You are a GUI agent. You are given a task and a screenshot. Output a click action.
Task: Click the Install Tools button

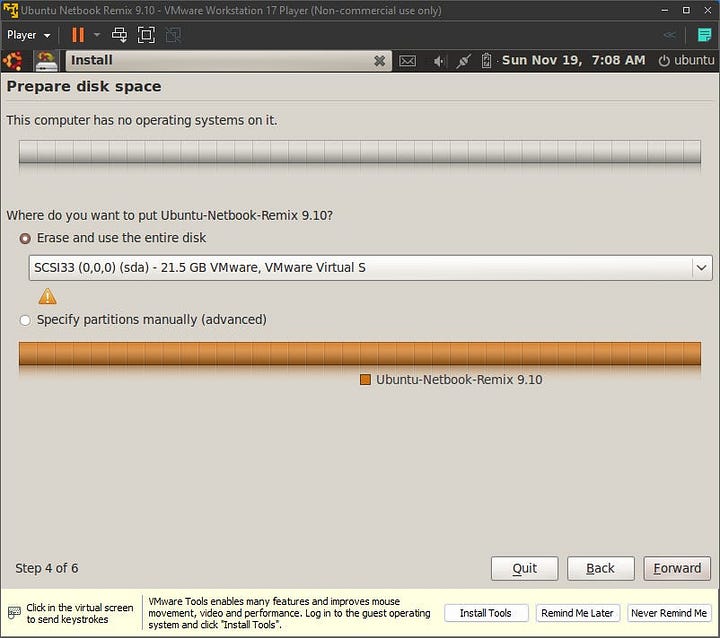point(486,613)
